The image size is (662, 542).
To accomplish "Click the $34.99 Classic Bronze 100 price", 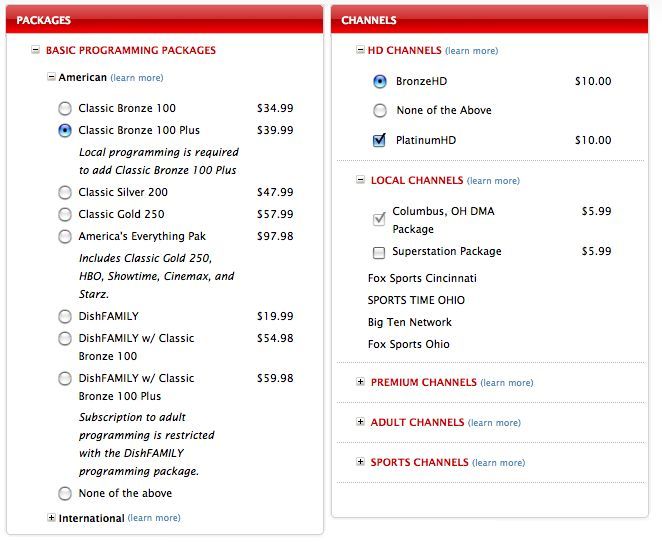I will [x=275, y=108].
